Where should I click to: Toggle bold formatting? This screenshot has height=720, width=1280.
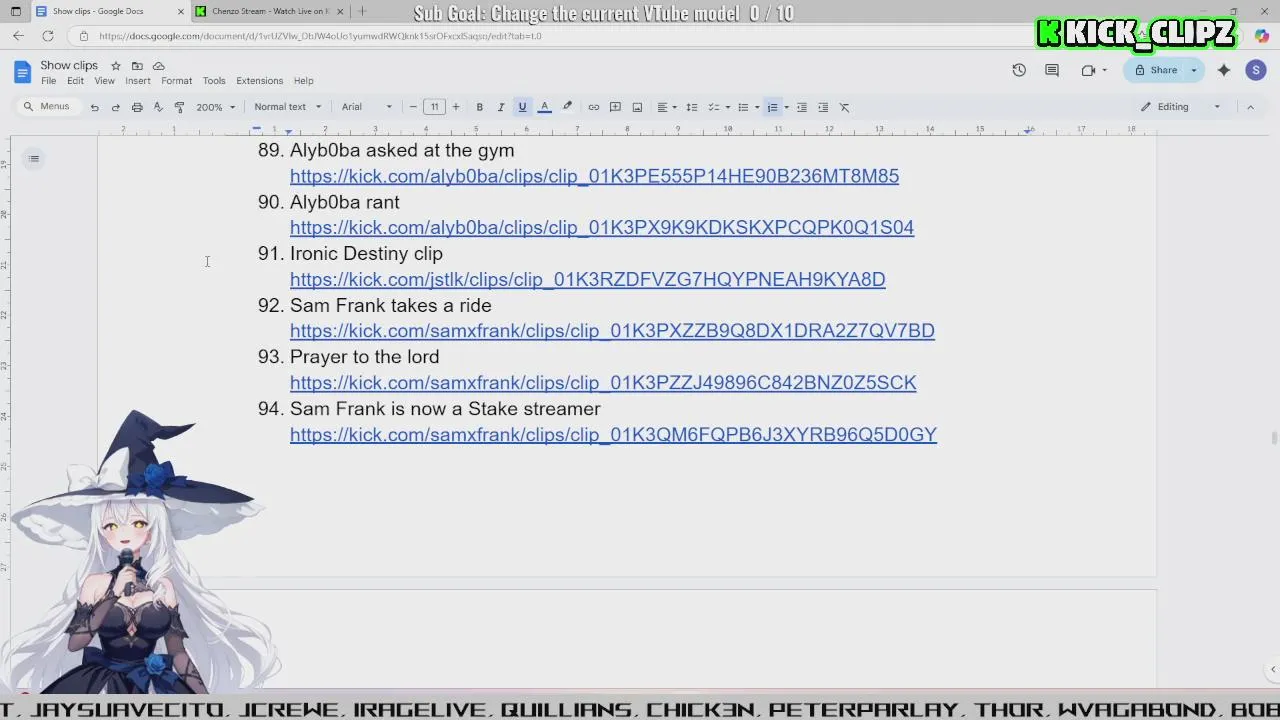[479, 107]
